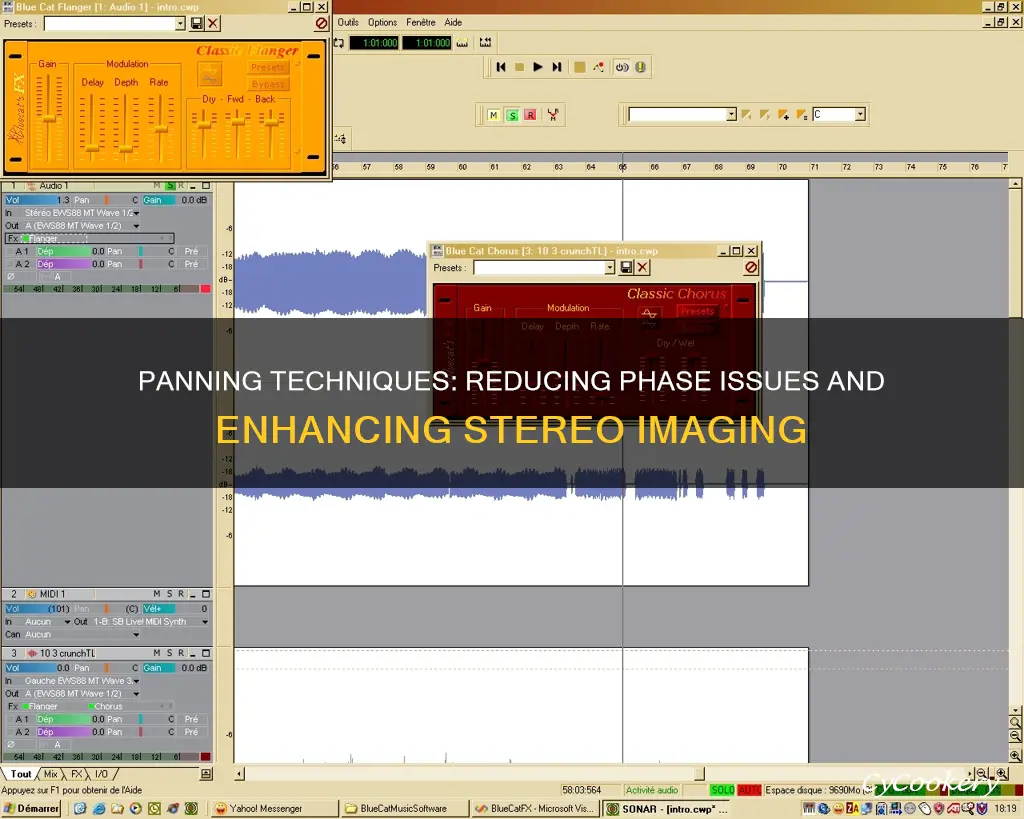1024x819 pixels.
Task: Insert a new marker icon
Action: [783, 115]
